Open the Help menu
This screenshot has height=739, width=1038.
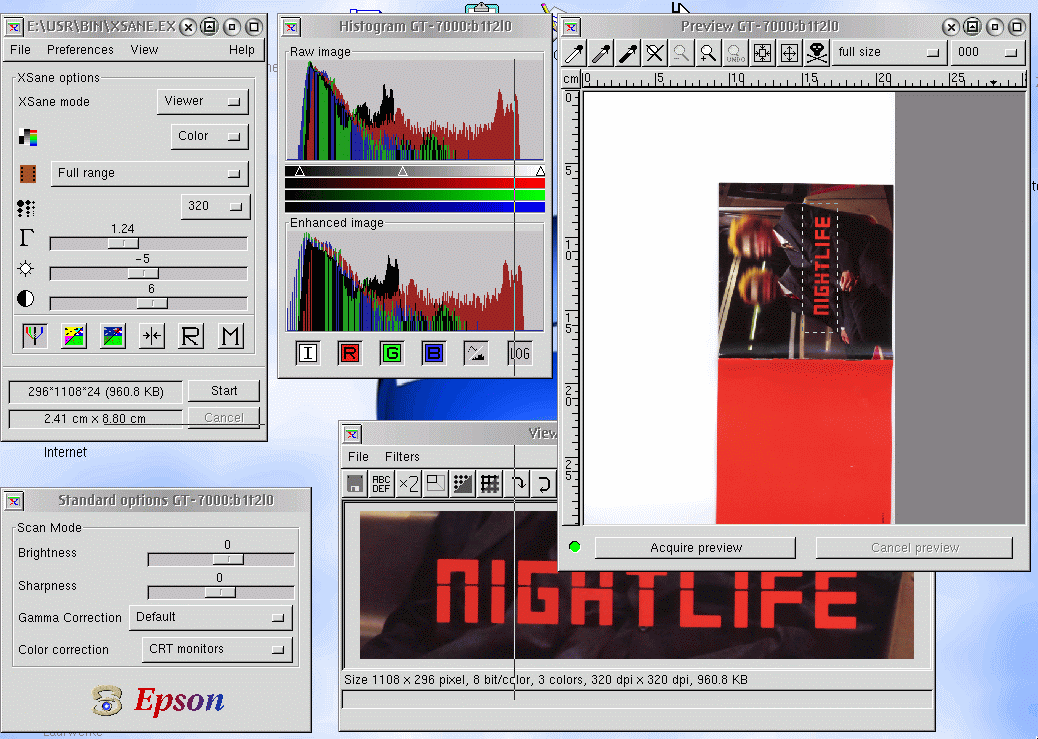click(242, 50)
